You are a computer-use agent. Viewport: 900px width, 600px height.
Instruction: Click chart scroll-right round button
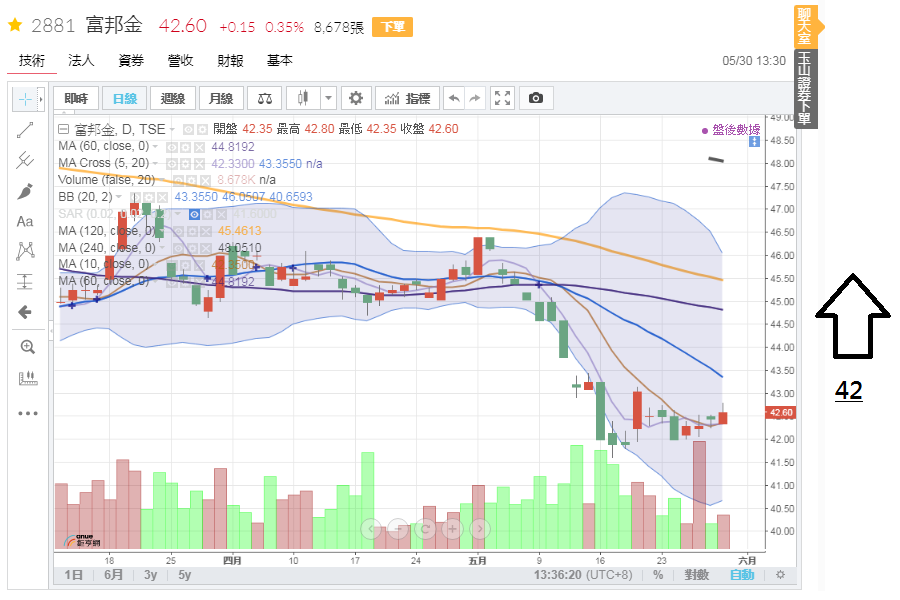(480, 528)
